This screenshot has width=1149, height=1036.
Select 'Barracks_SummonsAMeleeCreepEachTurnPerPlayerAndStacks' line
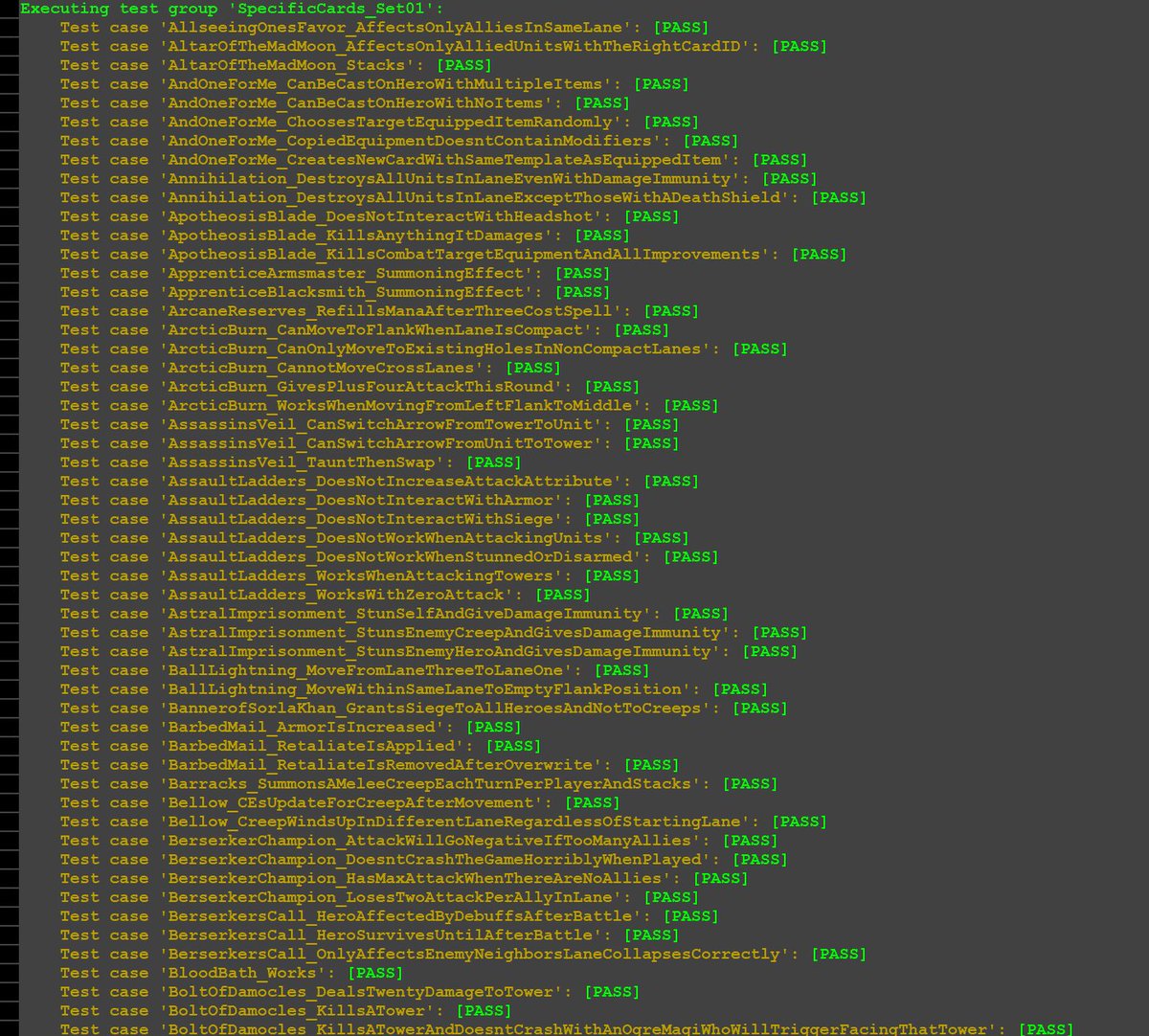(x=419, y=783)
